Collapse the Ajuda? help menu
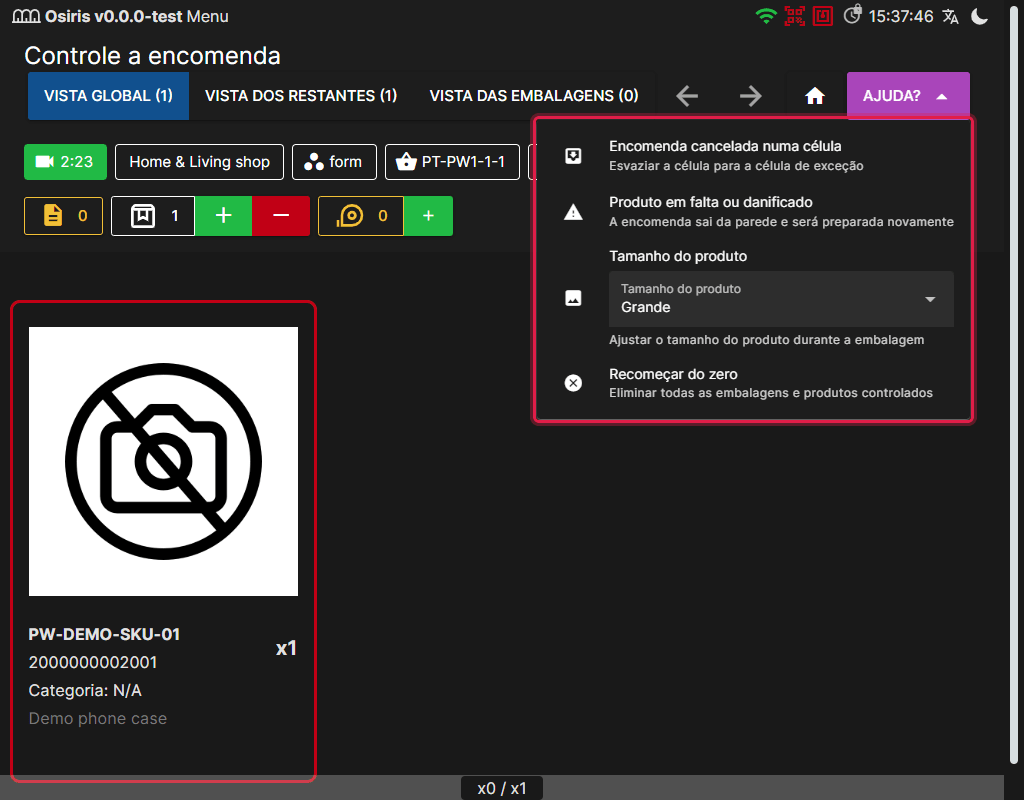The image size is (1024, 800). click(908, 96)
